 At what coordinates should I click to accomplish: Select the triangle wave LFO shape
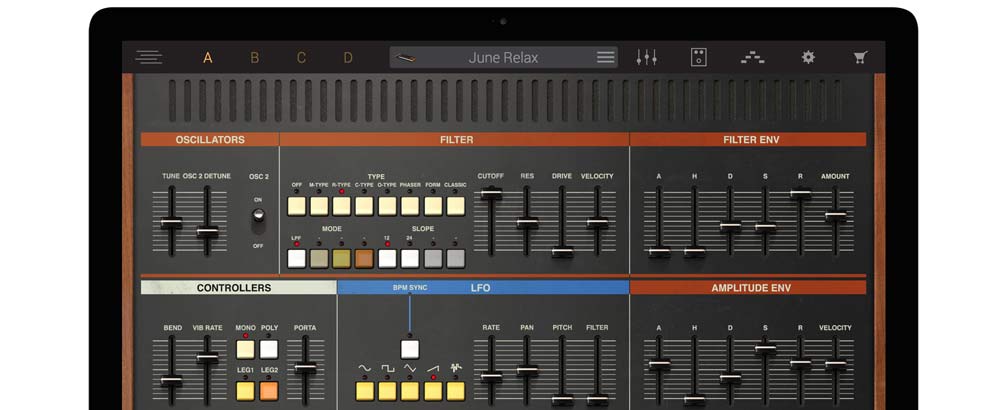(410, 391)
